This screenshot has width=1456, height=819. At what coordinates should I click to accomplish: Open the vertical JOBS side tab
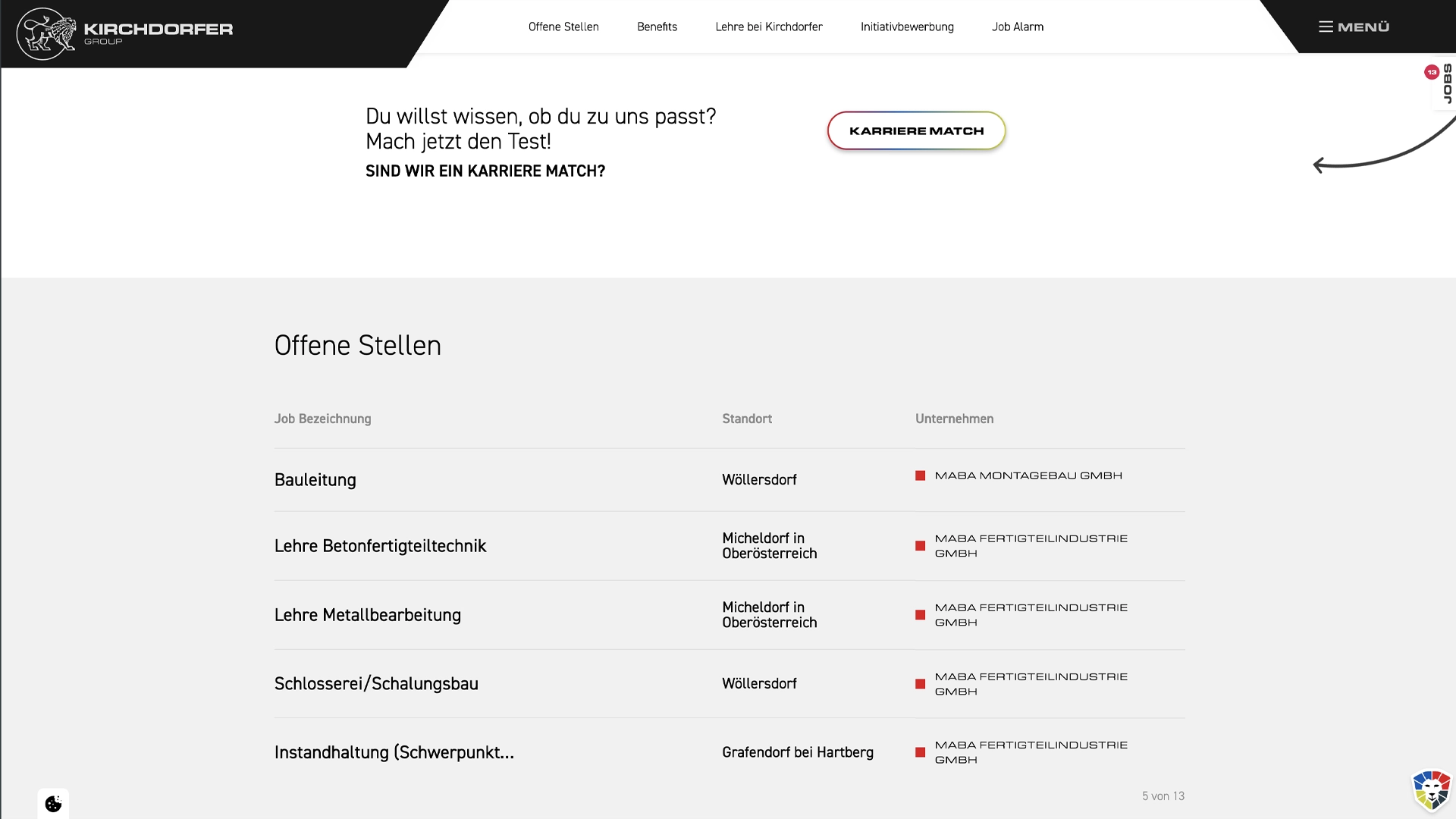[x=1447, y=83]
